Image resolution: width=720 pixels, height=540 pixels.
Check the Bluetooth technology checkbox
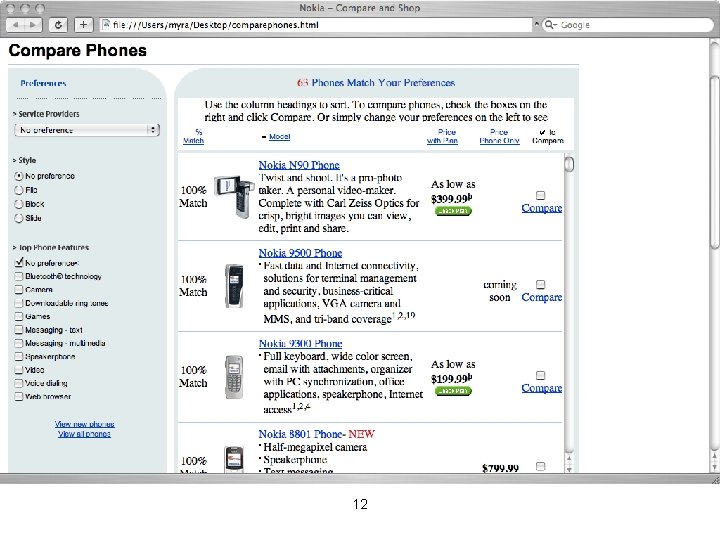pos(19,276)
